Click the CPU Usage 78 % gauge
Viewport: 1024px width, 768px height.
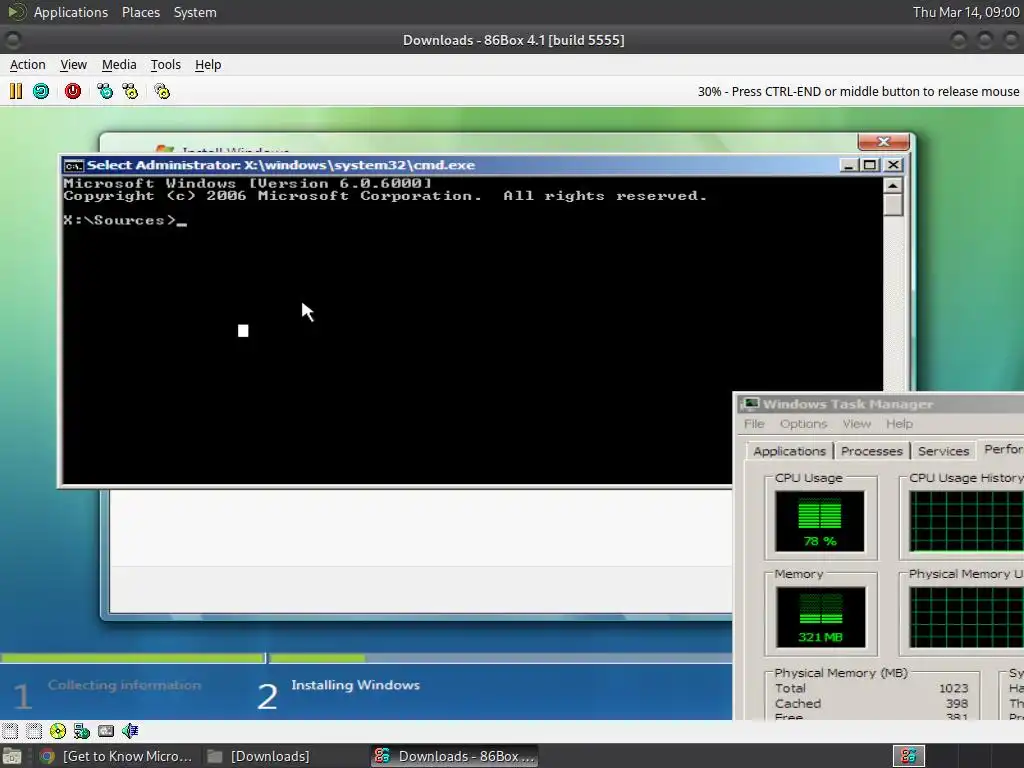(820, 521)
